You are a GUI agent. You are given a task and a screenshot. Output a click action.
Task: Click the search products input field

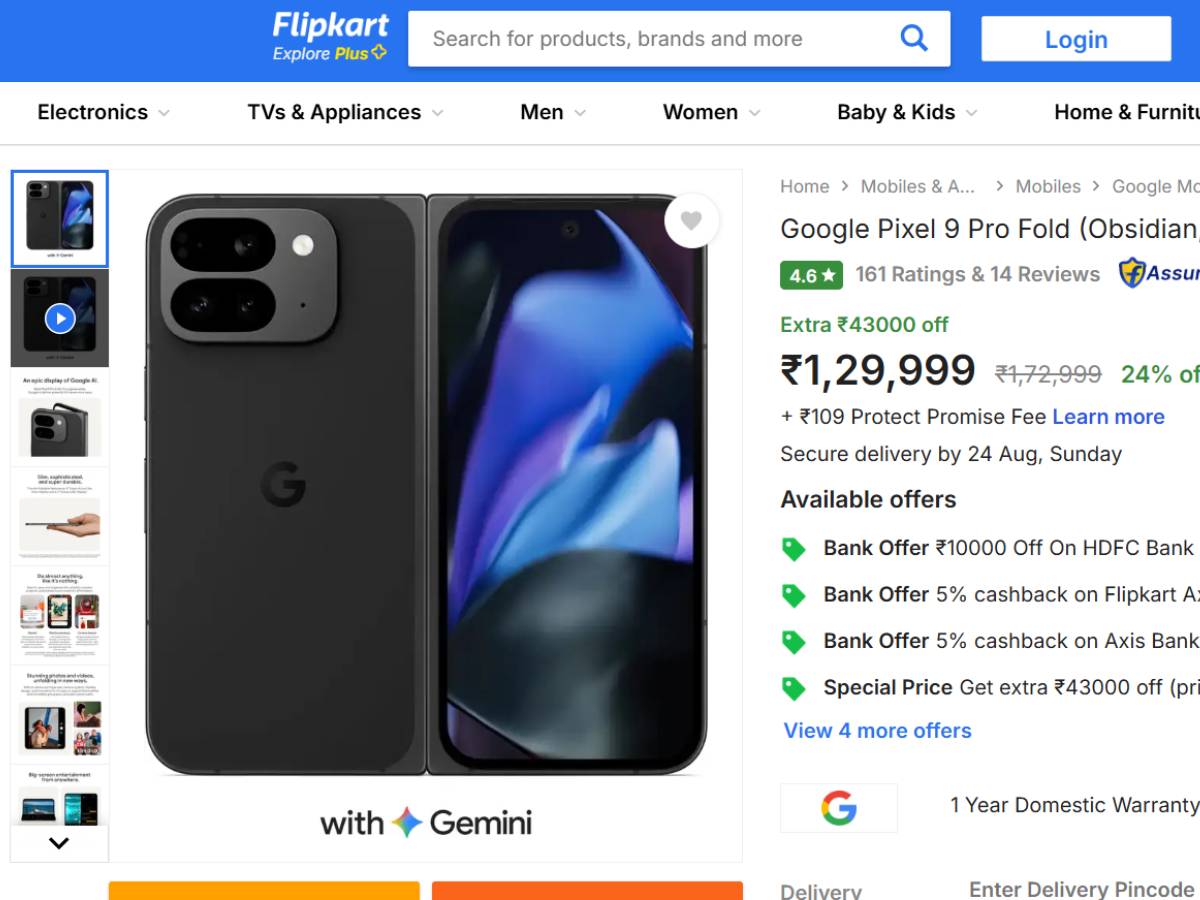[650, 39]
